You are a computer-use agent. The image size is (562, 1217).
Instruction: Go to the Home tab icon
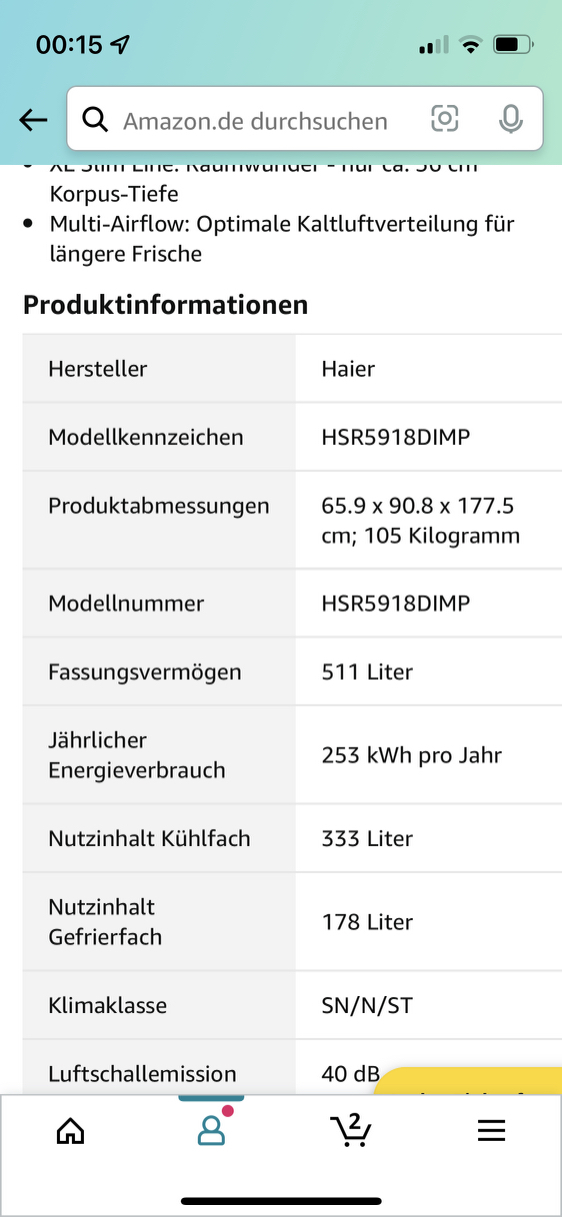[x=70, y=1131]
